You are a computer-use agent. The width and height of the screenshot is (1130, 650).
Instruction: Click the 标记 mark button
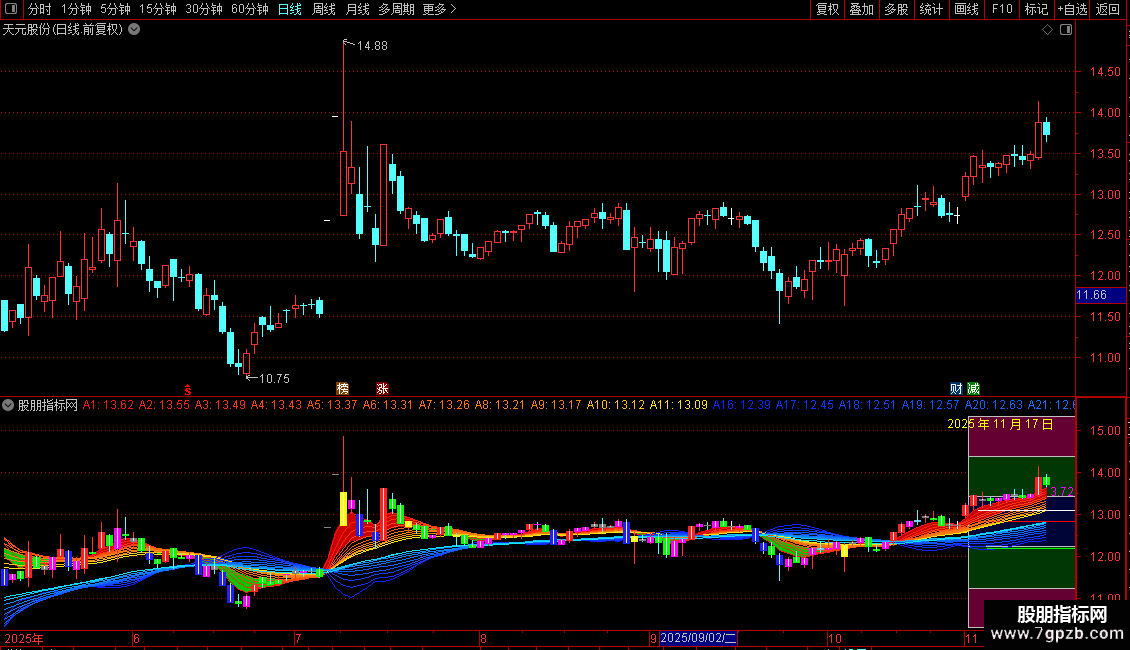(1036, 9)
